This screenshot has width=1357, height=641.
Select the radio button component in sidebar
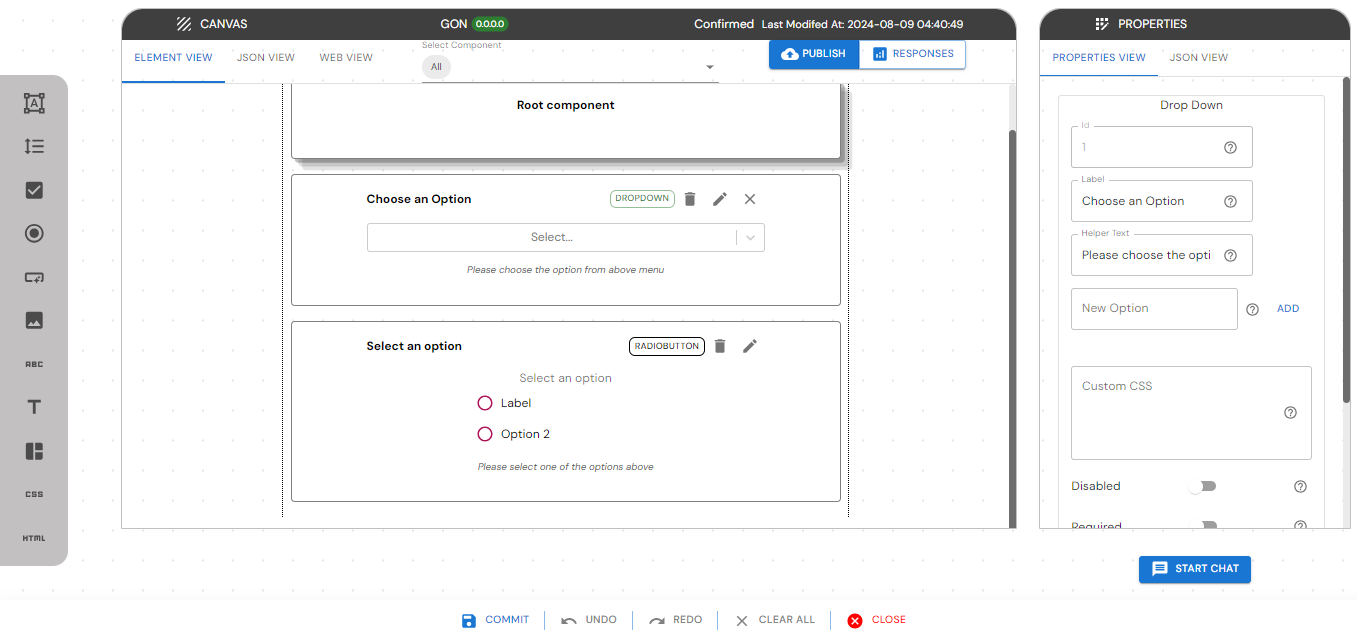34,234
